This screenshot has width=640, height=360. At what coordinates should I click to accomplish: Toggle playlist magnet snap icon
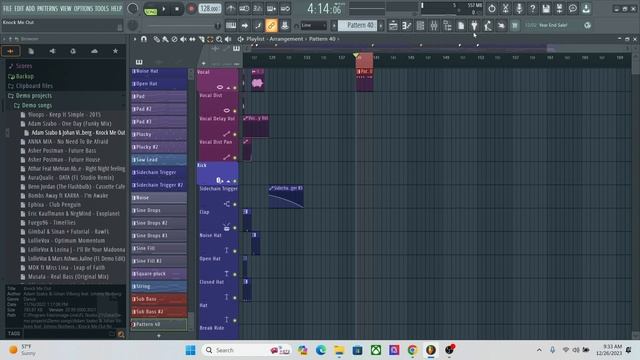point(144,39)
